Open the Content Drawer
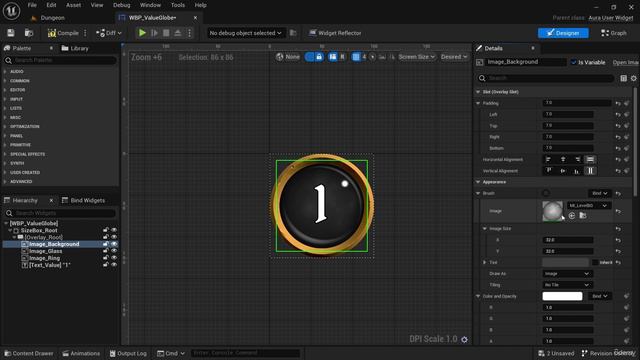 pyautogui.click(x=29, y=353)
